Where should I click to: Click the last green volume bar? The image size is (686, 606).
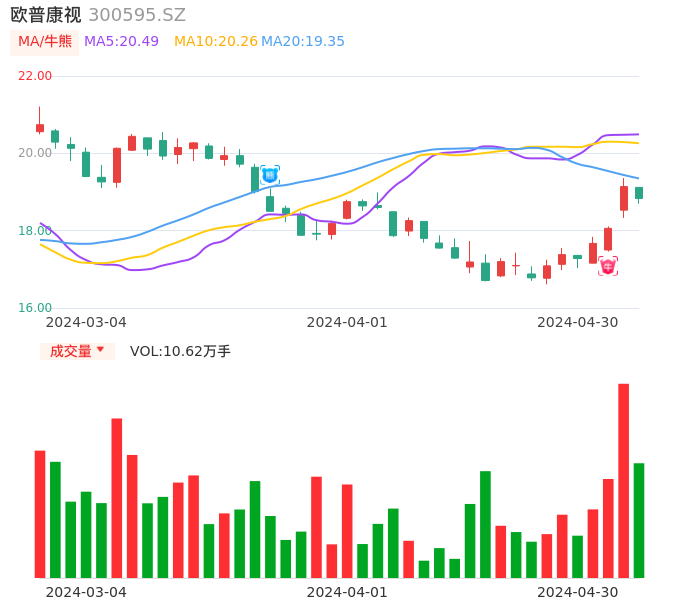[x=639, y=520]
